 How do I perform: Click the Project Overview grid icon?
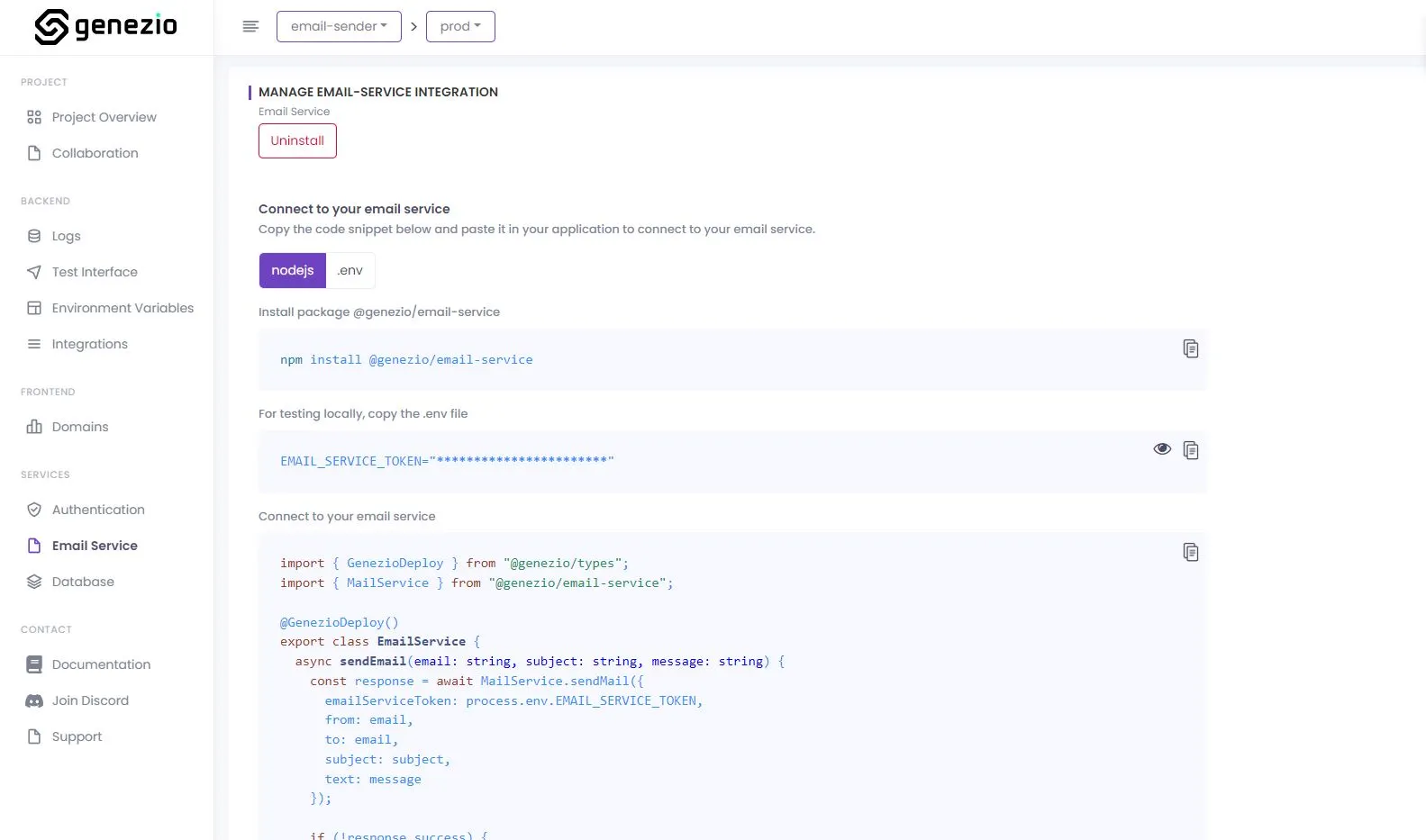coord(34,117)
